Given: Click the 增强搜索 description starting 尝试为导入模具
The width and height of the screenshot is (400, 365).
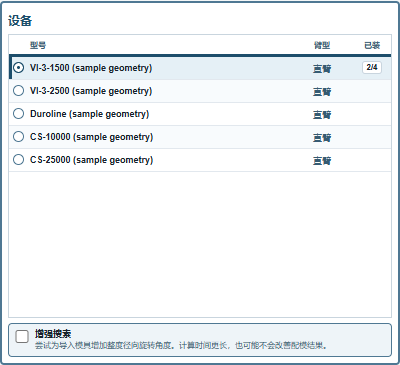Looking at the screenshot, I should coord(182,345).
